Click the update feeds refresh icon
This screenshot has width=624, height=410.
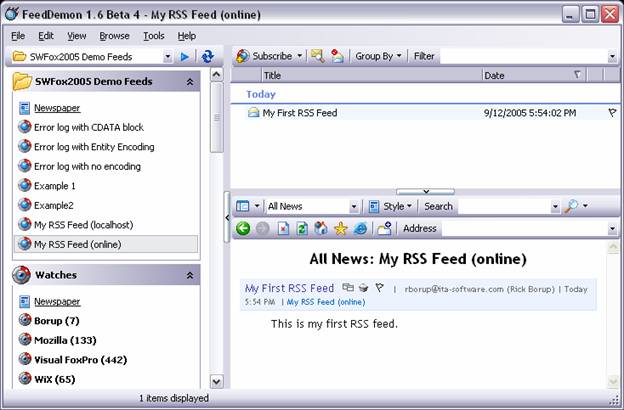click(207, 57)
